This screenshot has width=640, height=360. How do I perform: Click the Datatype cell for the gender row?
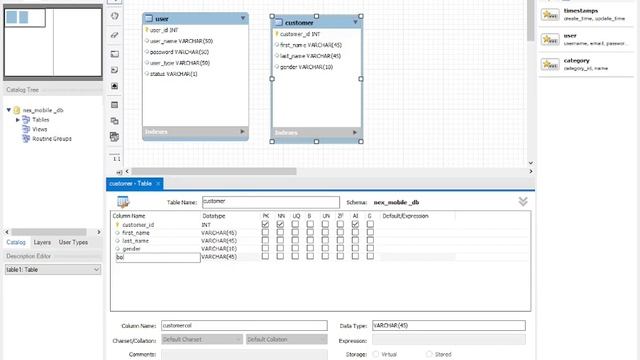229,249
